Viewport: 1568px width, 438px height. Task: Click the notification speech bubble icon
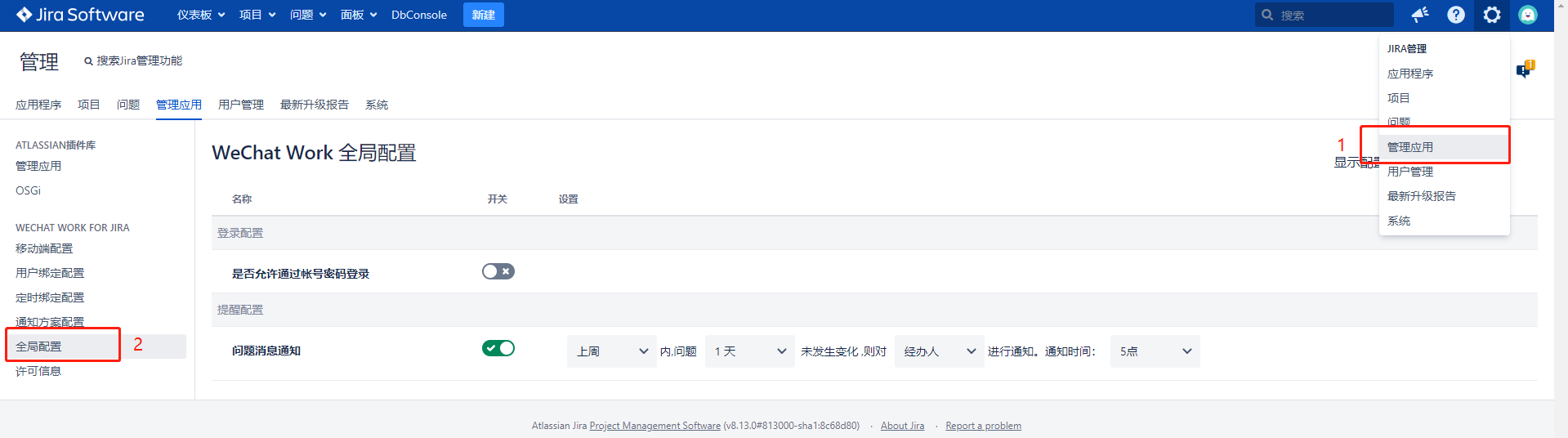click(1525, 70)
